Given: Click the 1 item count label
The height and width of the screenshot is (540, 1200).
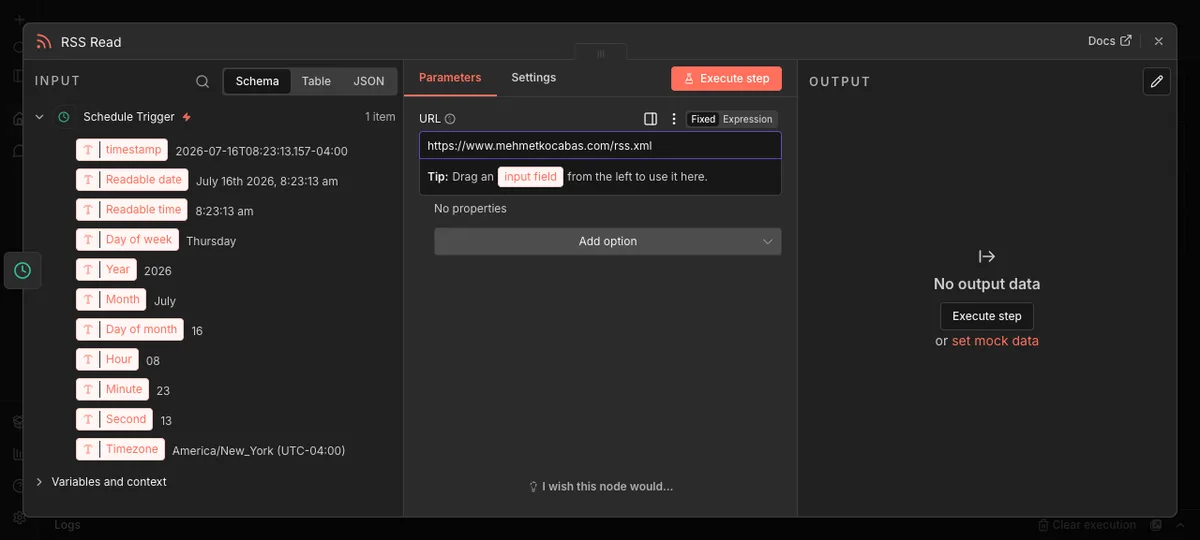Looking at the screenshot, I should (x=380, y=117).
